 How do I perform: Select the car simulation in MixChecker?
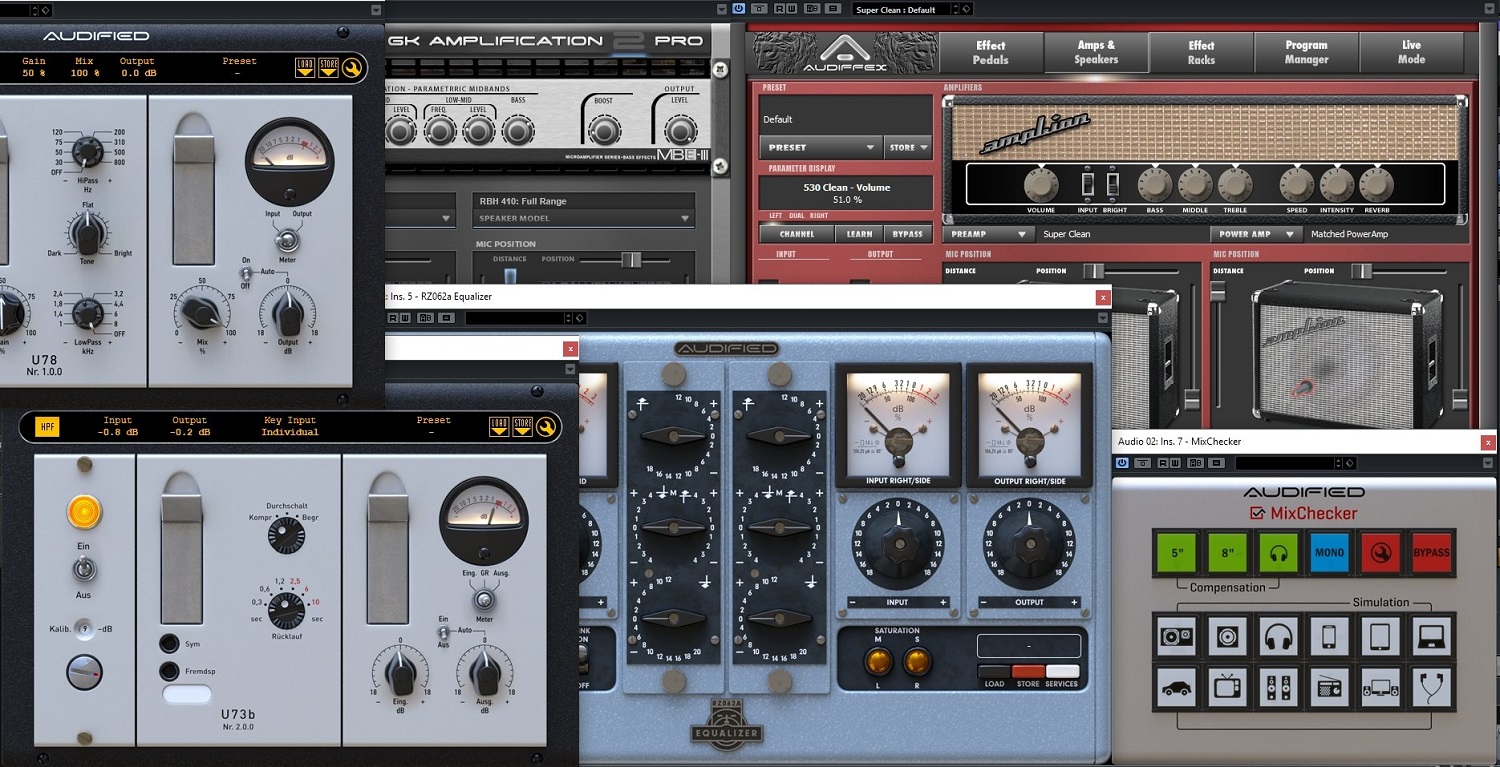pos(1178,687)
